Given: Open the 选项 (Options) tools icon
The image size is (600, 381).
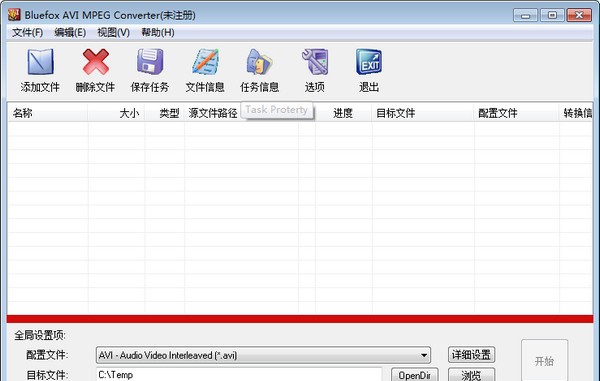Looking at the screenshot, I should [x=315, y=62].
